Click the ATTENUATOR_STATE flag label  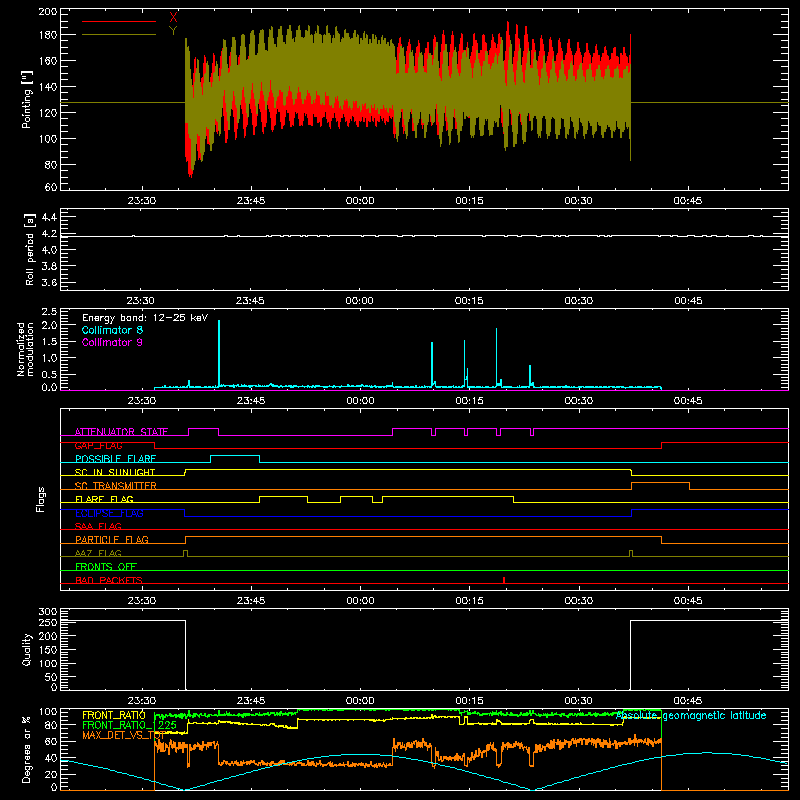[121, 432]
